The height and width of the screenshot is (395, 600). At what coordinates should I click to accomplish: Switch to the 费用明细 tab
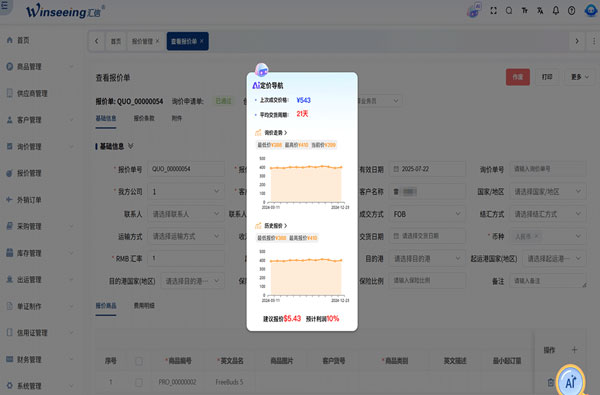(144, 305)
